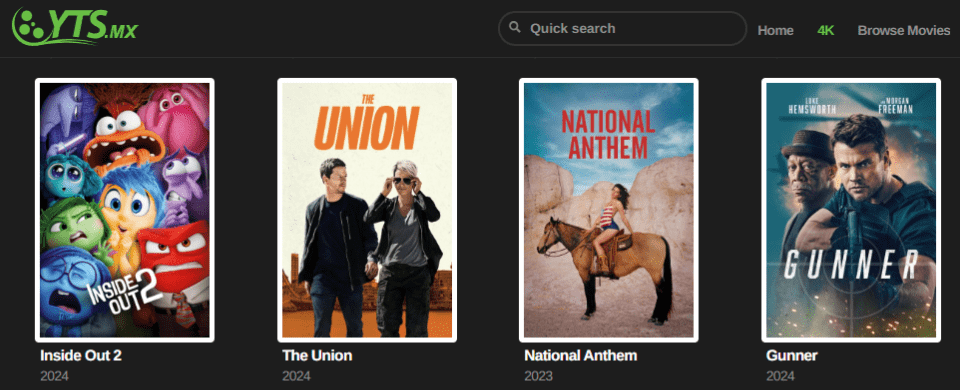960x390 pixels.
Task: Click the 2023 year under National Anthem
Action: 539,375
